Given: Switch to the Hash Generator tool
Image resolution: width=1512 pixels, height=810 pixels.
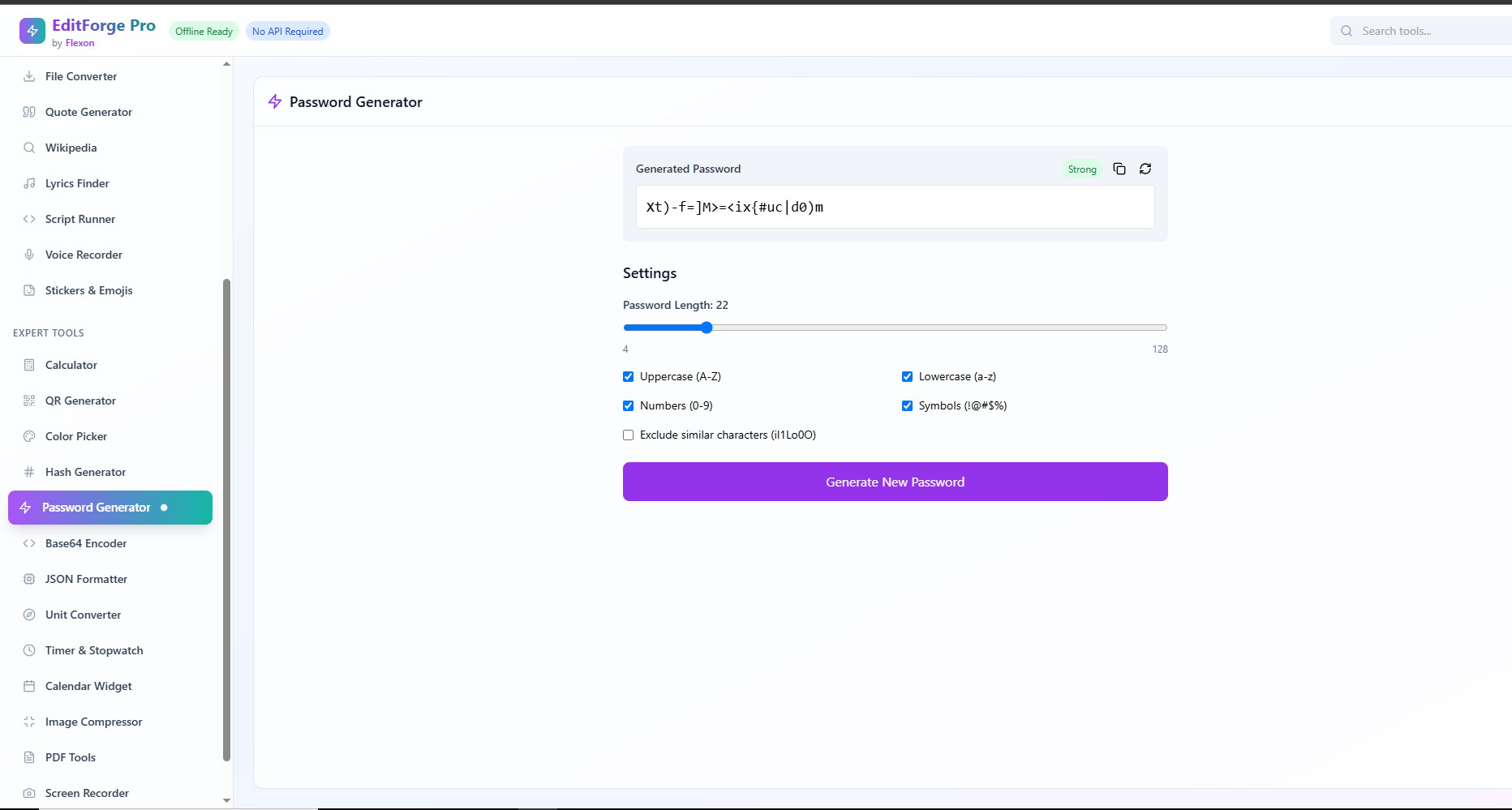Looking at the screenshot, I should 110,472.
